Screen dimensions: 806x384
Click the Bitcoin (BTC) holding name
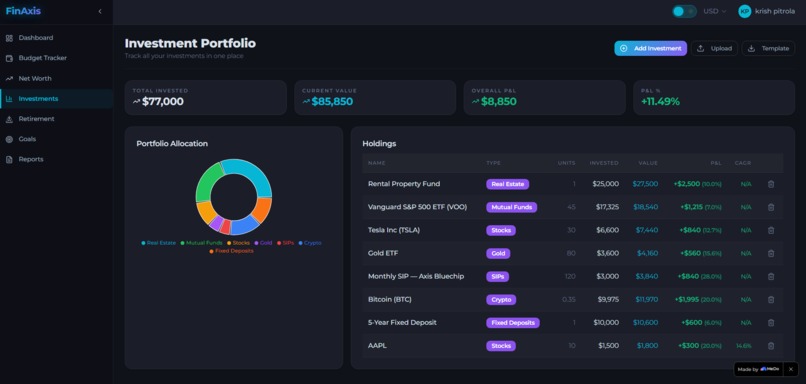[x=390, y=300]
